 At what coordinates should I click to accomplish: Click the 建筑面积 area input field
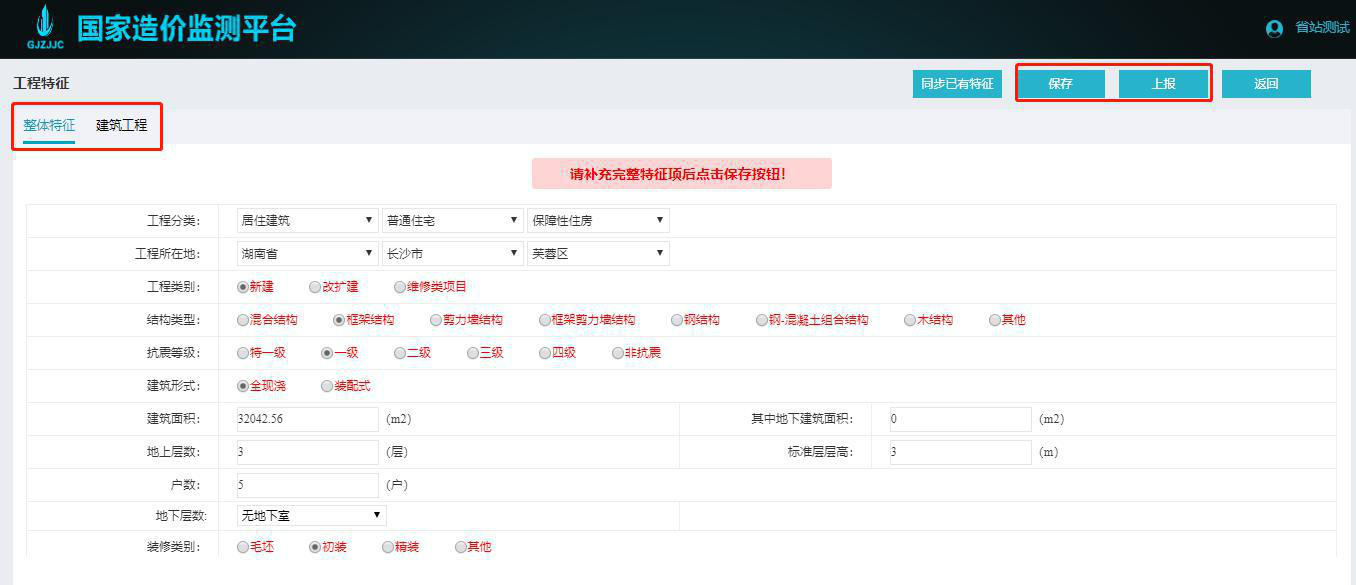[307, 418]
